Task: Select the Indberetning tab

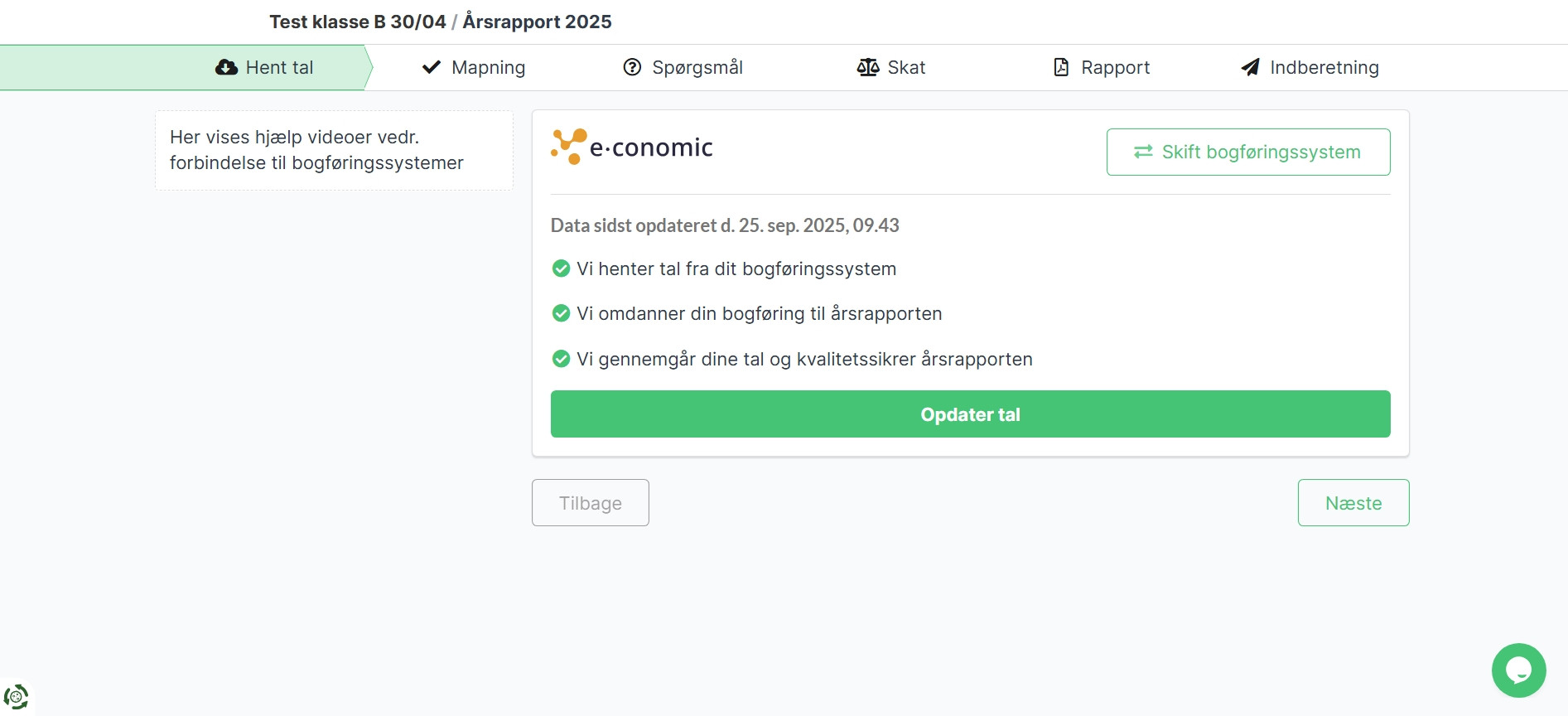Action: (x=1309, y=67)
